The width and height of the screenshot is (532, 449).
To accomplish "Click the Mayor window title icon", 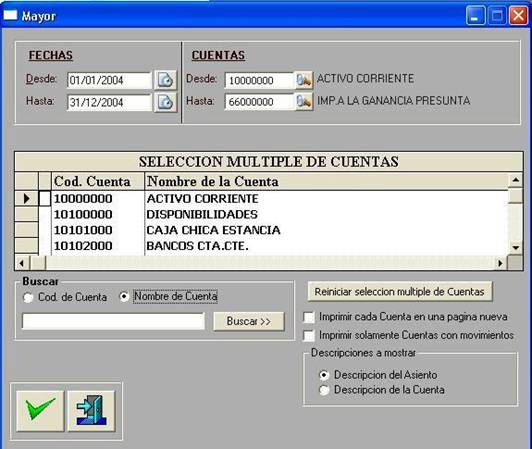I will 10,15.
